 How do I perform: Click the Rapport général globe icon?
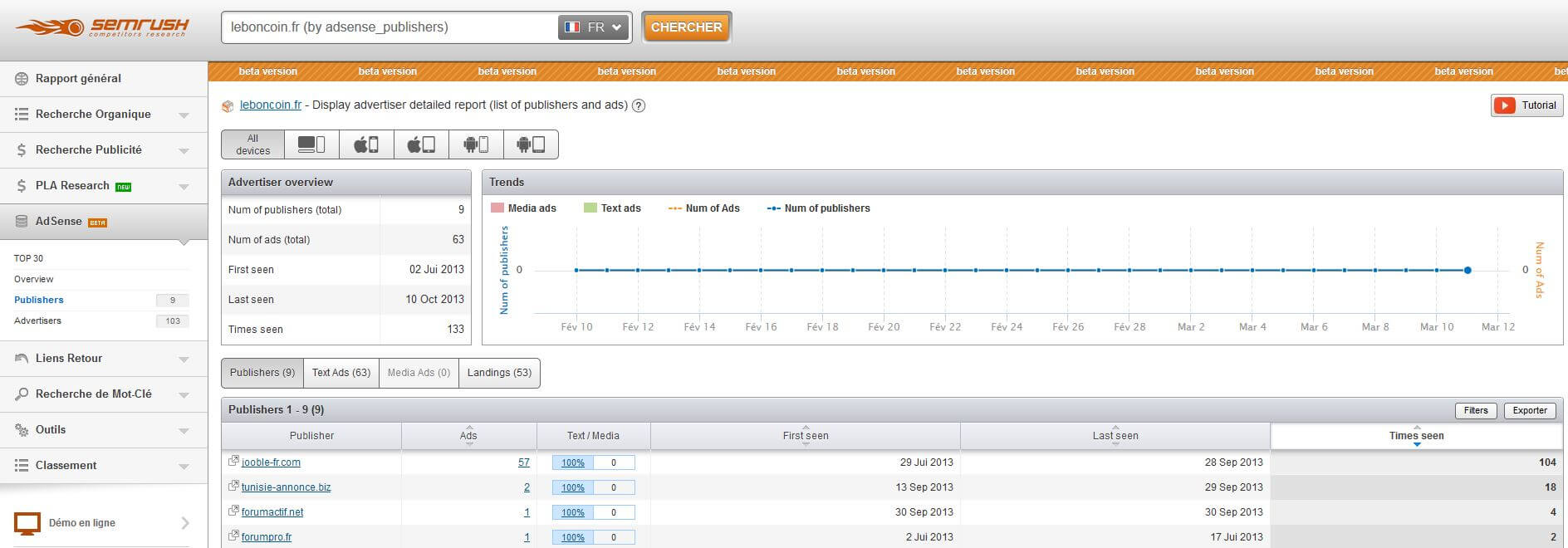22,79
